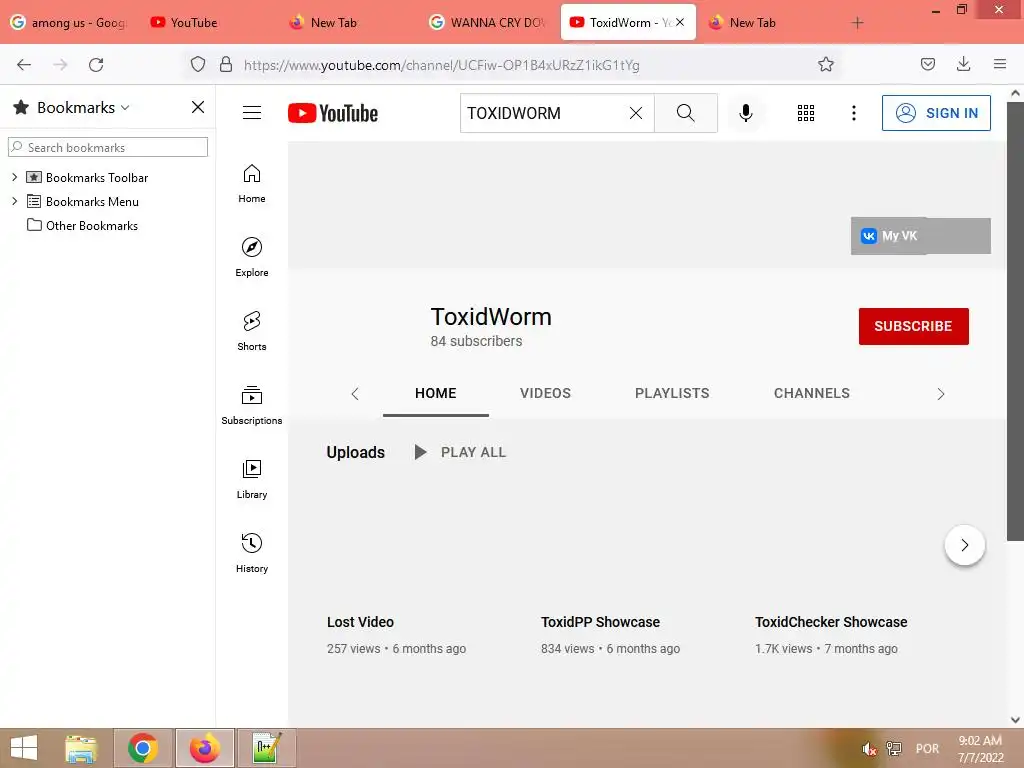Go back using browser back arrow

tap(24, 65)
